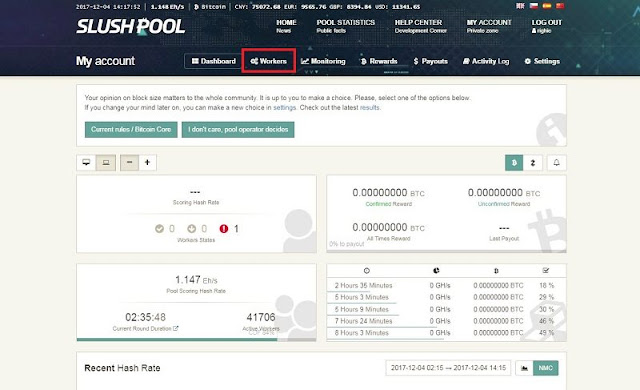
Task: Select the desktop monitor layout icon
Action: (86, 162)
